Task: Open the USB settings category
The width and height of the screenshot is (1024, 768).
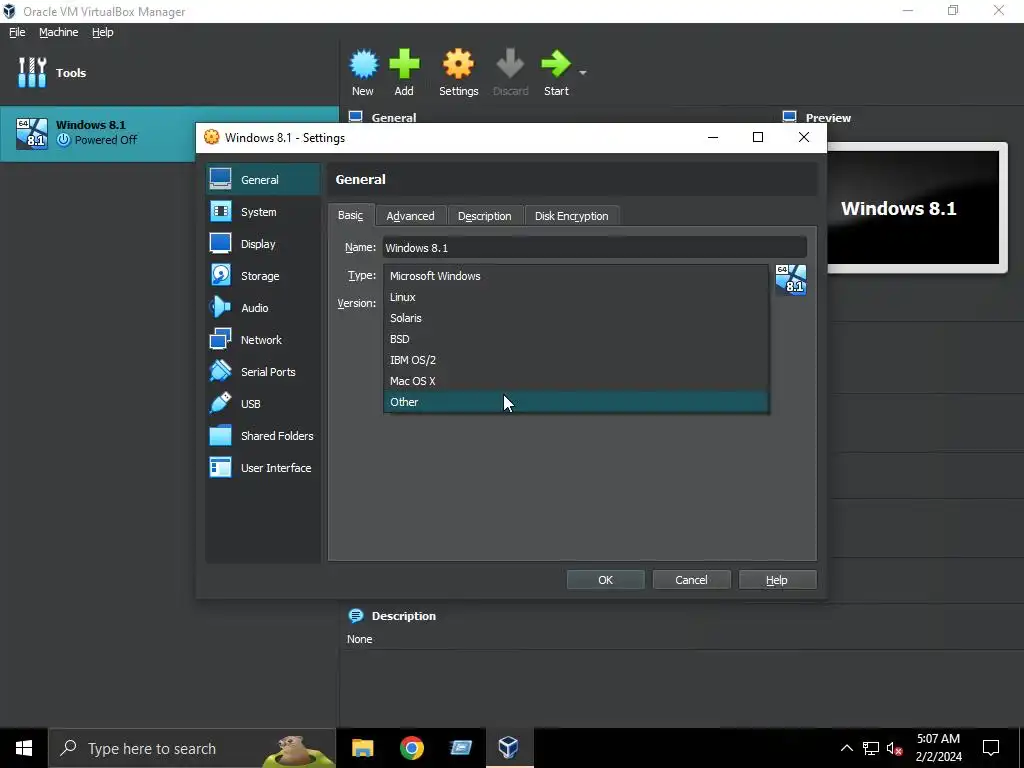Action: (x=263, y=404)
